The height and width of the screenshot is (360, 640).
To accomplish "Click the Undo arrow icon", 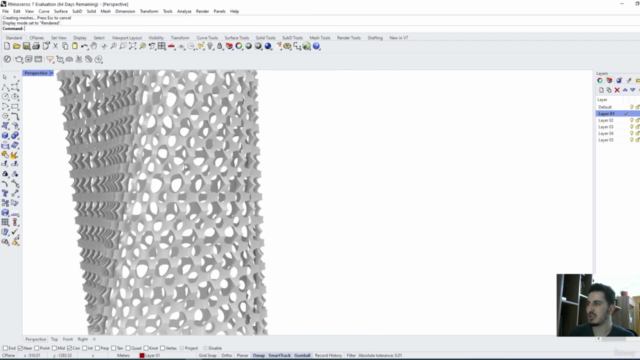I will [84, 46].
